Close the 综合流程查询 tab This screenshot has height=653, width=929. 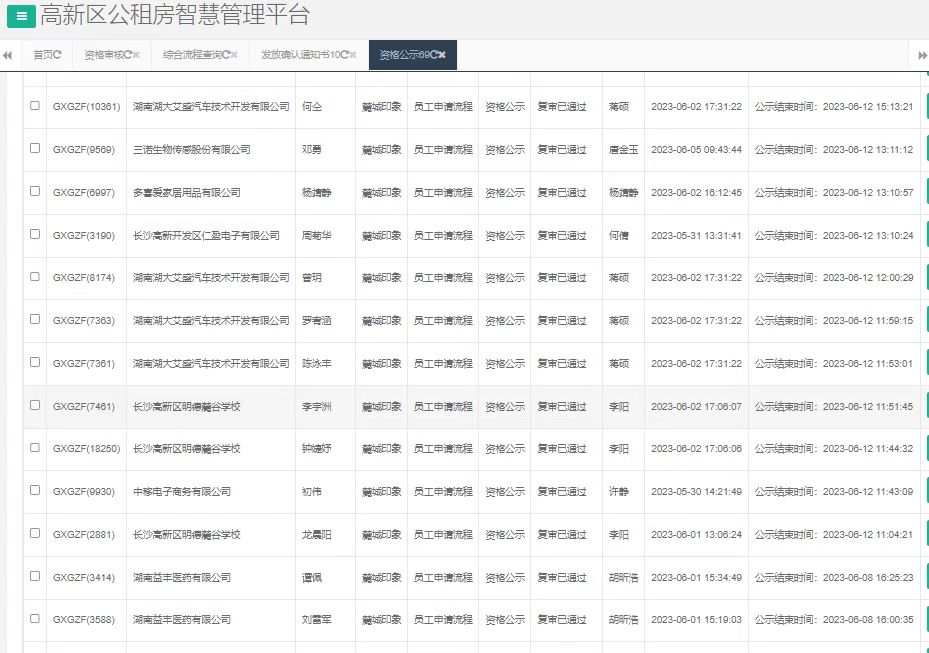[236, 55]
